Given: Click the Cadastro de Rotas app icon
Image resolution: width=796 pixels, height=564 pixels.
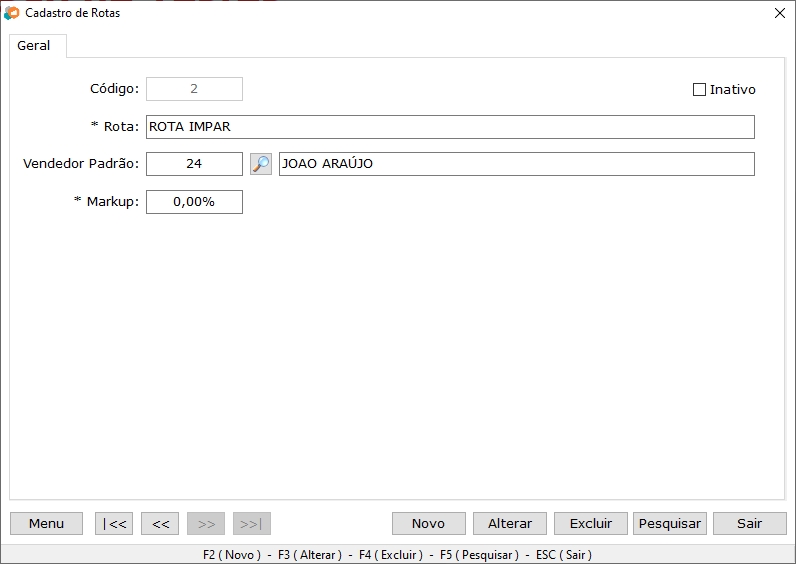Looking at the screenshot, I should (x=12, y=13).
